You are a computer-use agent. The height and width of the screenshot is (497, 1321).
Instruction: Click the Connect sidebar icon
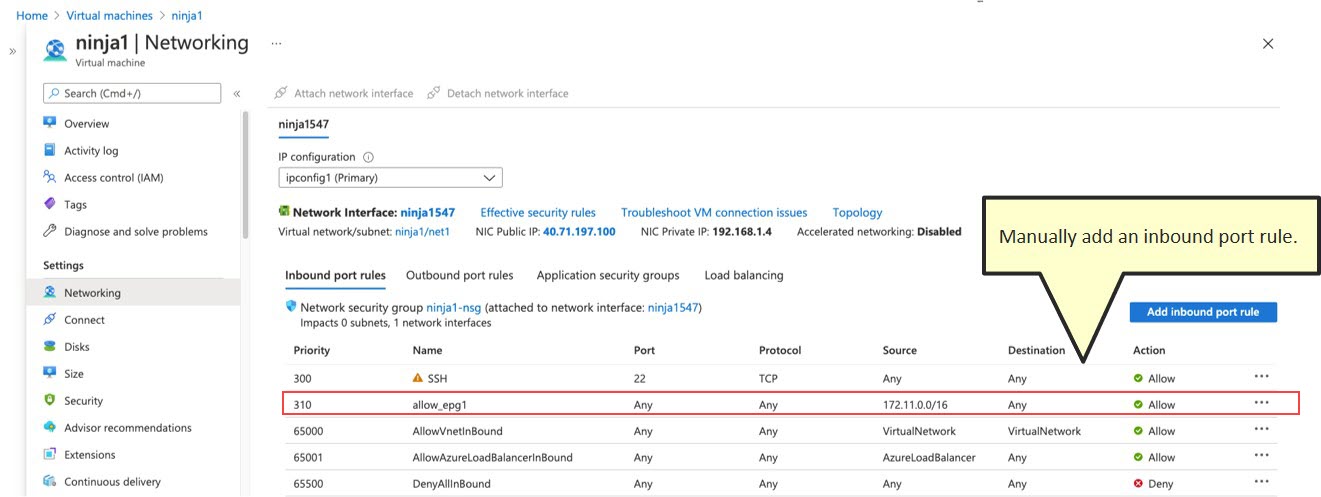pyautogui.click(x=50, y=320)
